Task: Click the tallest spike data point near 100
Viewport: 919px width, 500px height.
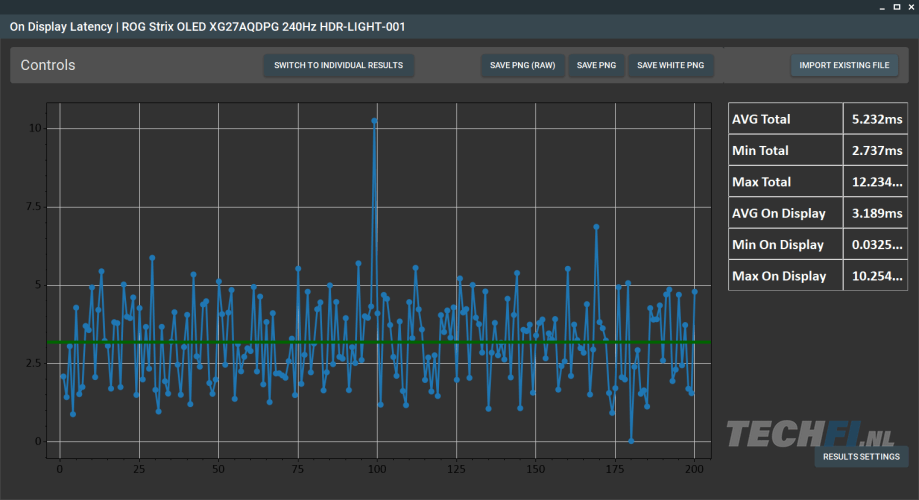Action: click(x=374, y=121)
